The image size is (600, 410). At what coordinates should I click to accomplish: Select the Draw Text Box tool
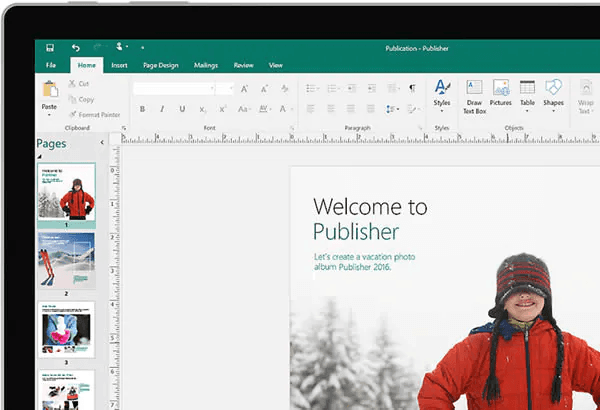click(474, 97)
